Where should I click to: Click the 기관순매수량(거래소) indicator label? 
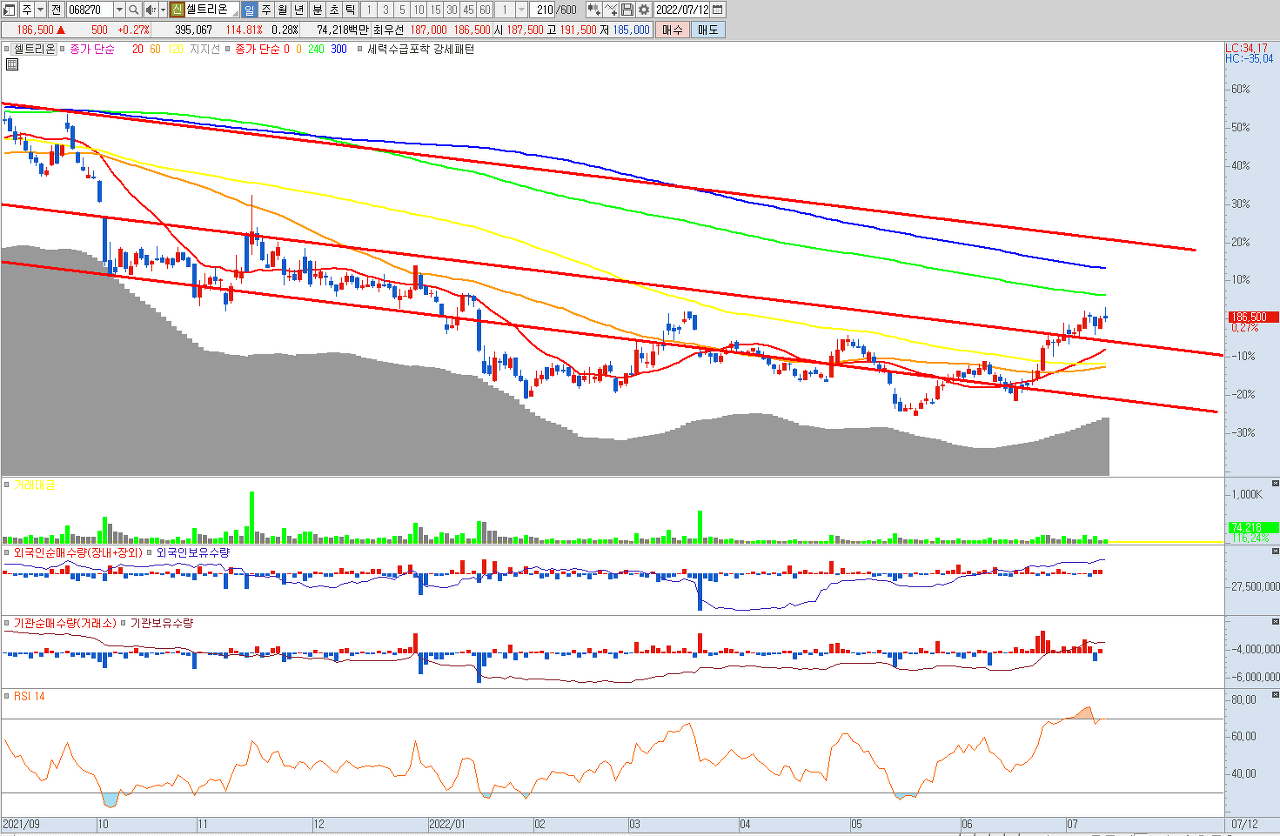click(x=65, y=622)
